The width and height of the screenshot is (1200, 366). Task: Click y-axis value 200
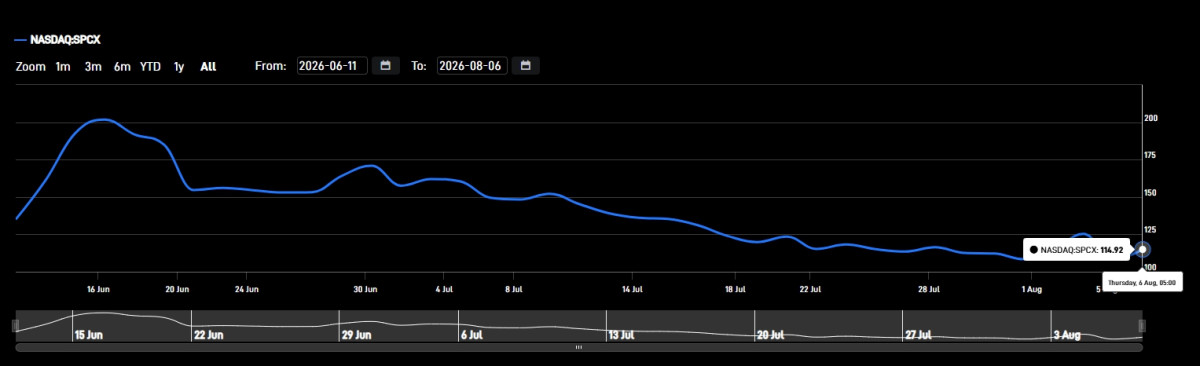[x=1150, y=118]
